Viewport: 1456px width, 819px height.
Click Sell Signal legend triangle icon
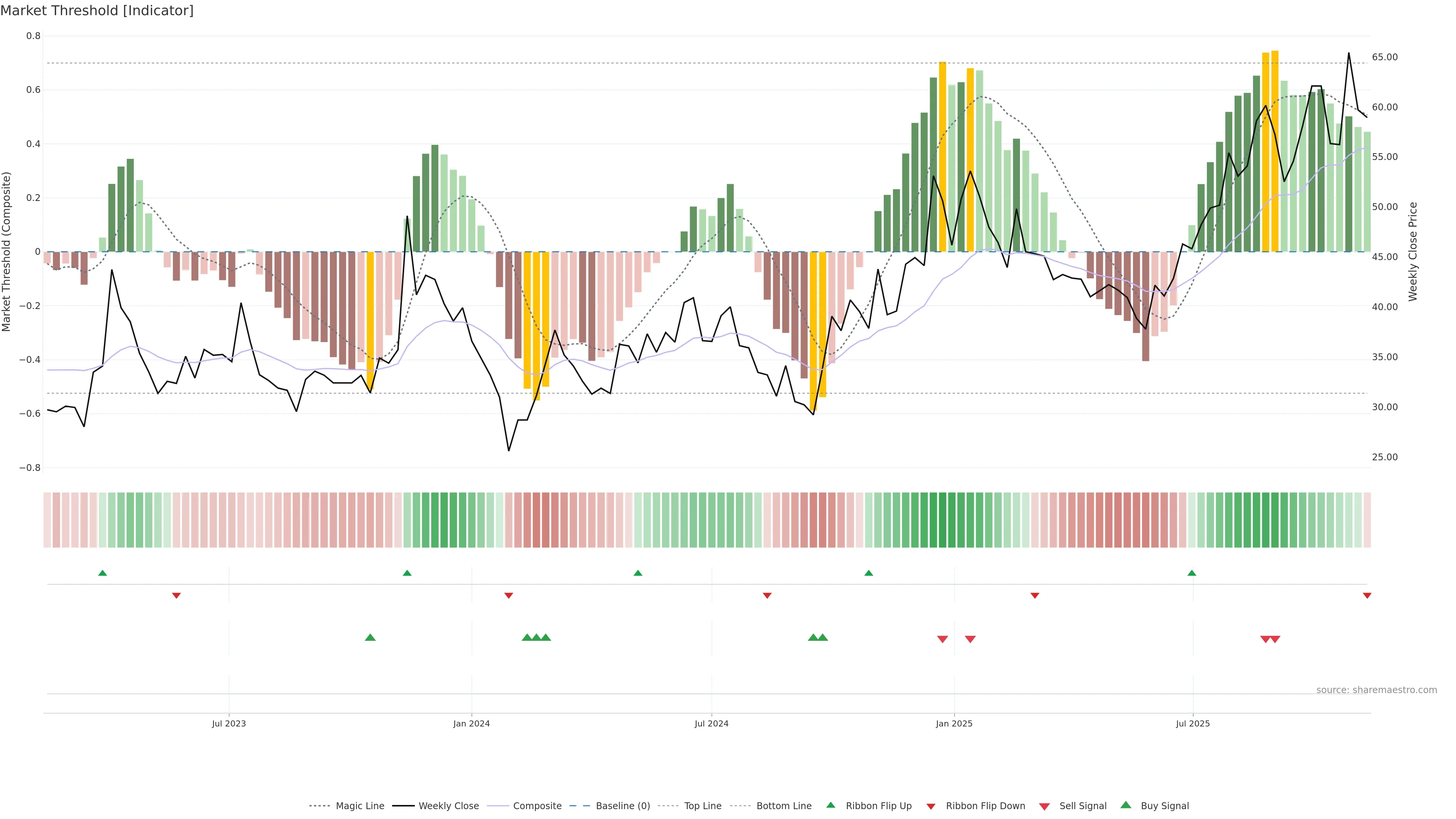pos(1044,806)
